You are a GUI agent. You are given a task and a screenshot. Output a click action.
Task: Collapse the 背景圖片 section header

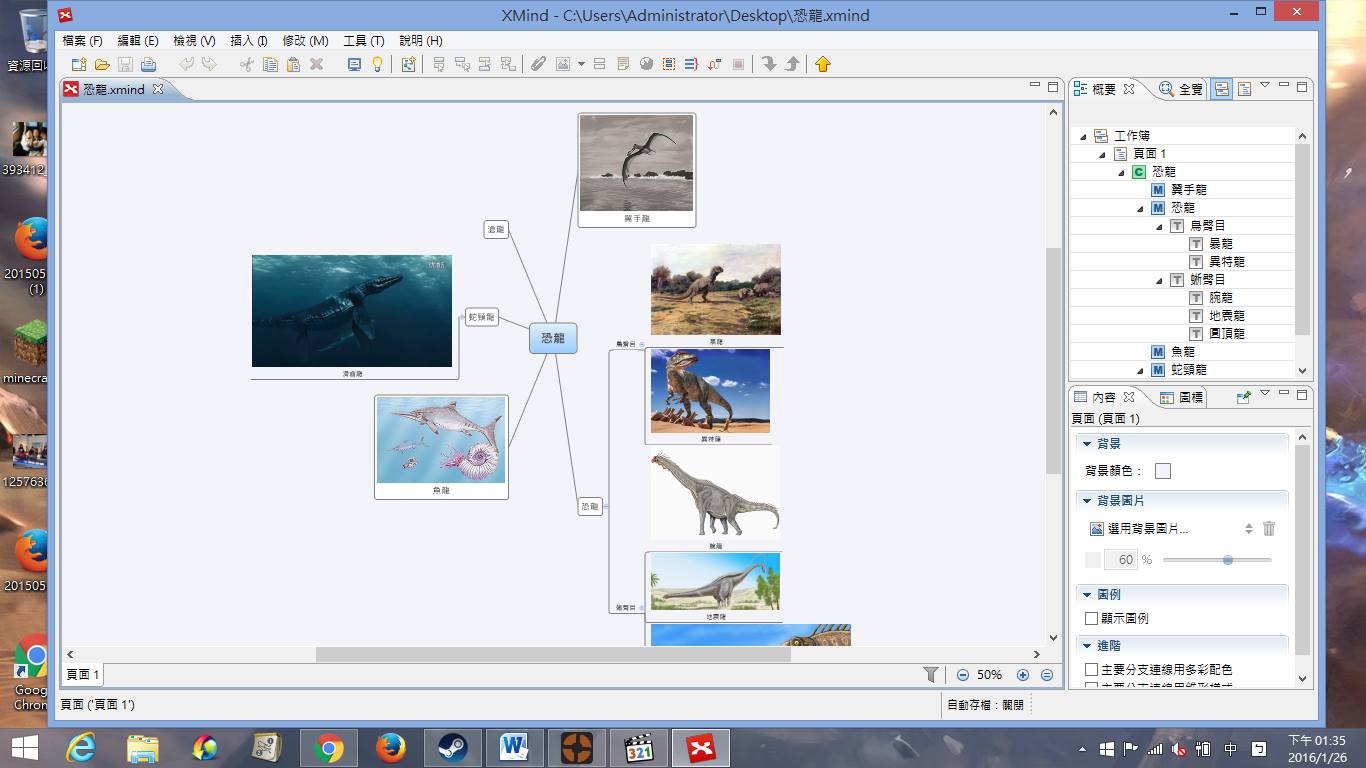pos(1087,500)
